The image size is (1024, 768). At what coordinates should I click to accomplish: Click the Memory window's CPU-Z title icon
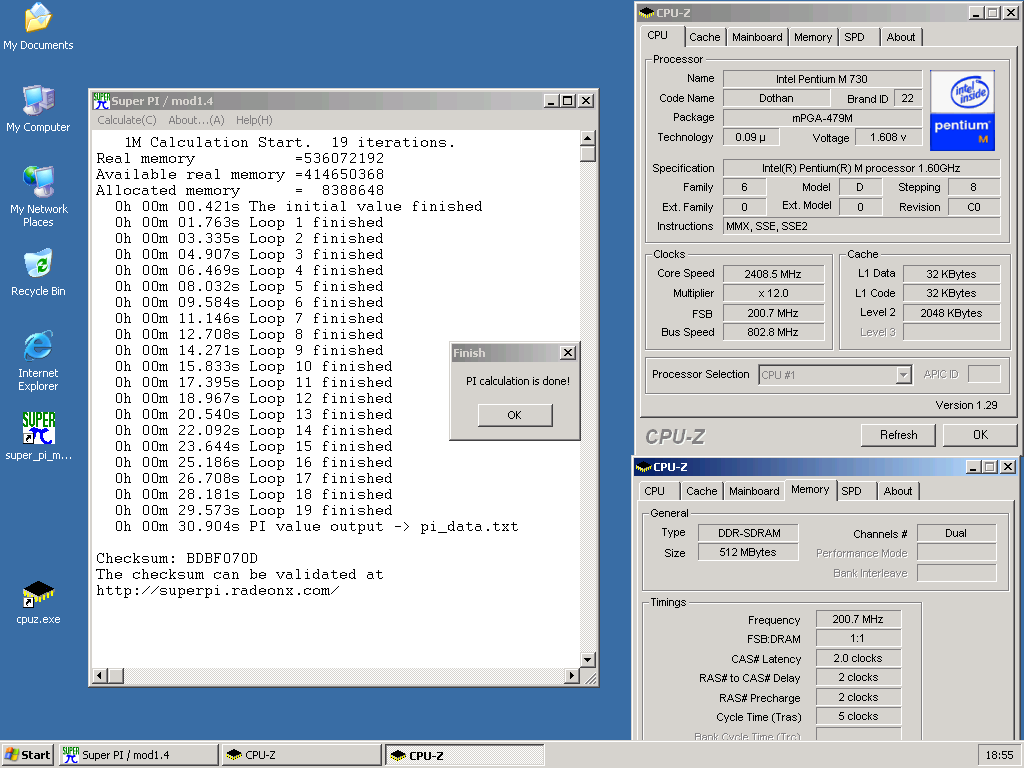(644, 467)
